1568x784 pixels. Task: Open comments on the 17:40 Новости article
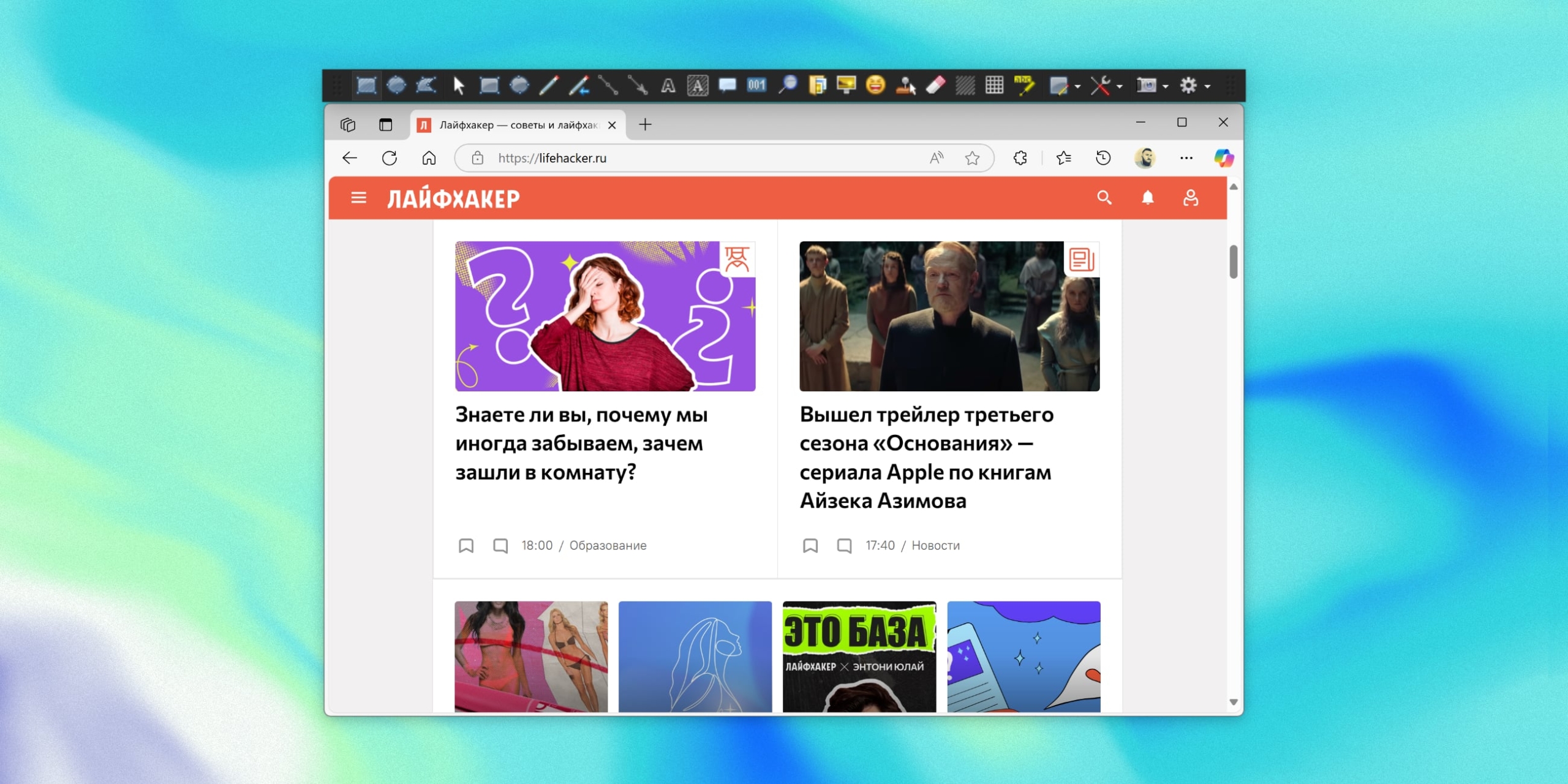[x=845, y=546]
